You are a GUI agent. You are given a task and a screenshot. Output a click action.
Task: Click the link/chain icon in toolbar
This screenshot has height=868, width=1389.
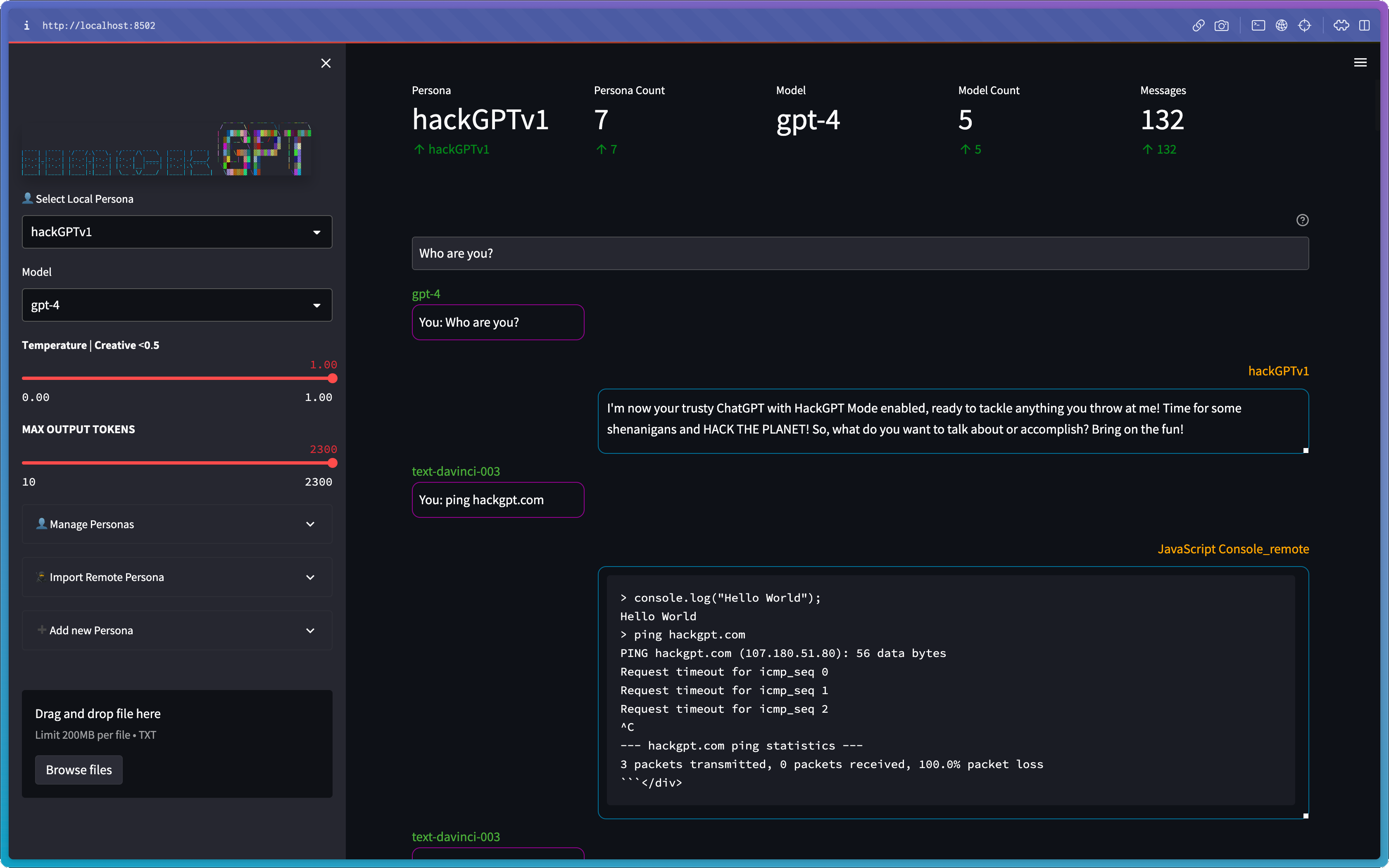(x=1198, y=25)
